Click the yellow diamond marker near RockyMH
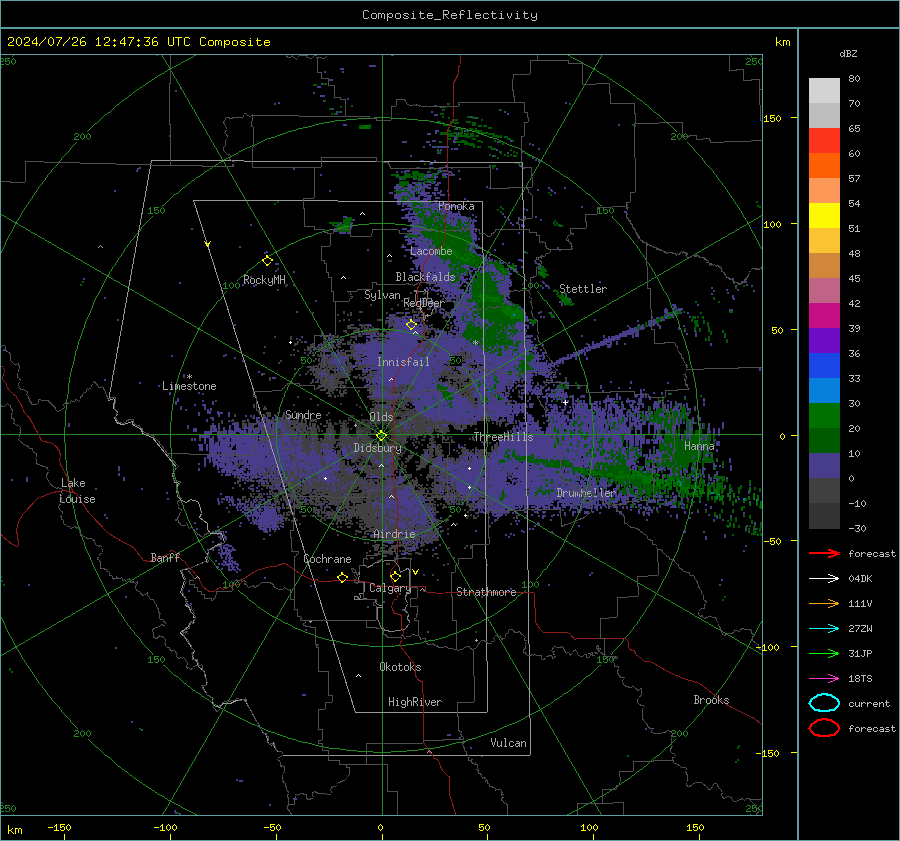Viewport: 900px width, 841px height. [x=267, y=261]
